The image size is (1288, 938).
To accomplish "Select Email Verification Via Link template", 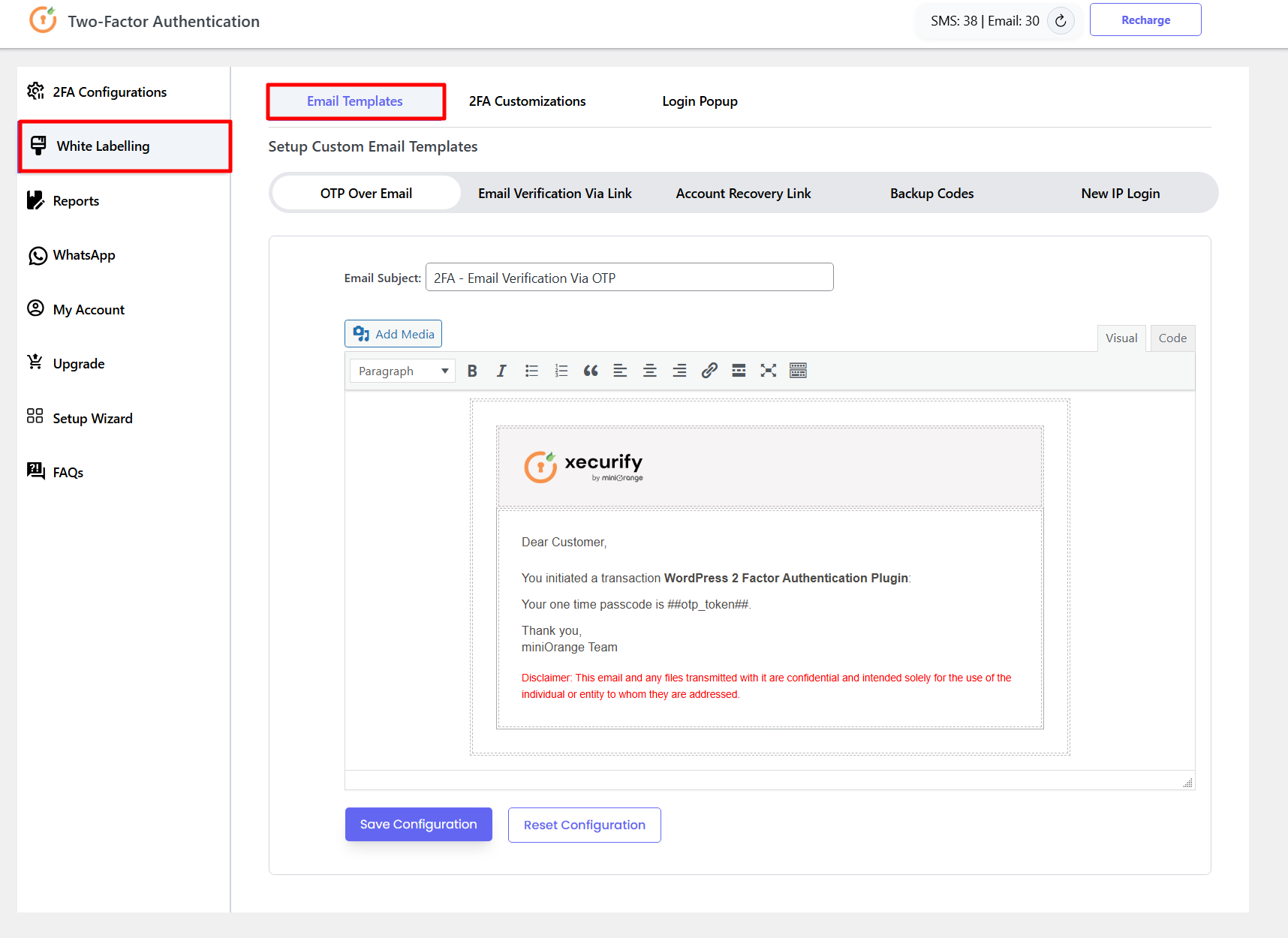I will [555, 194].
